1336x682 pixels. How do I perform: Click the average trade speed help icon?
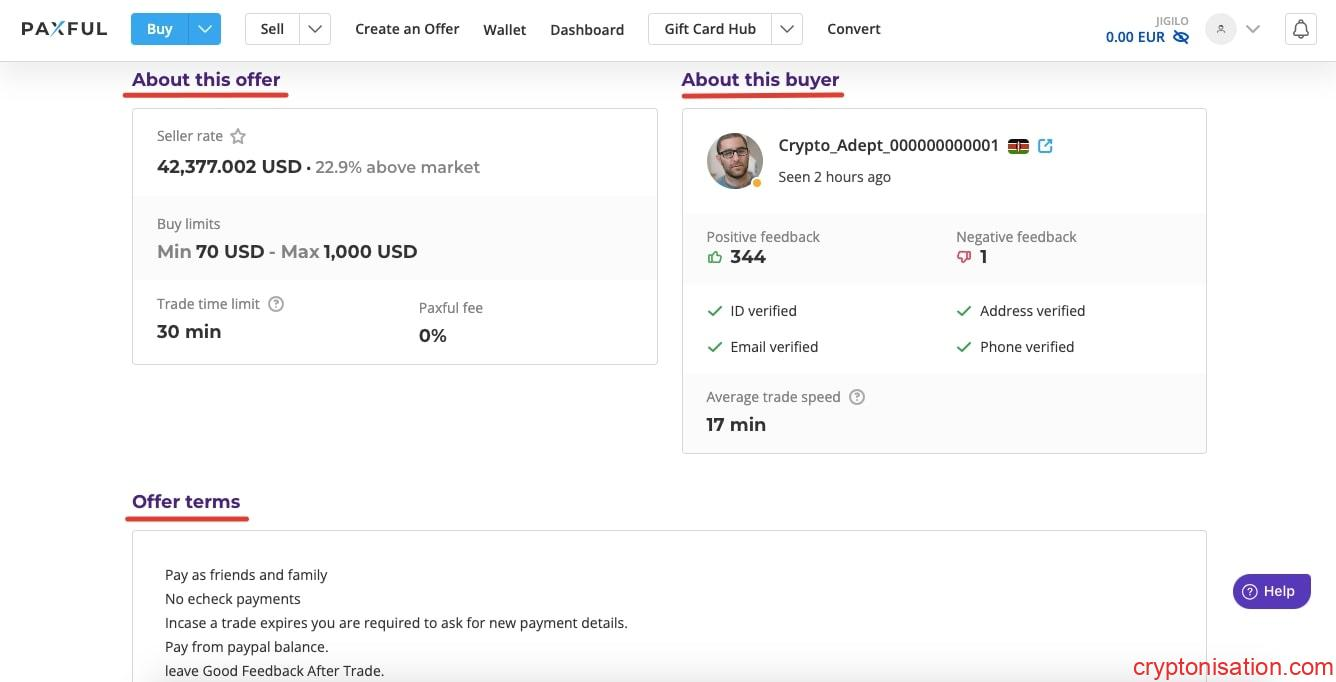[857, 397]
